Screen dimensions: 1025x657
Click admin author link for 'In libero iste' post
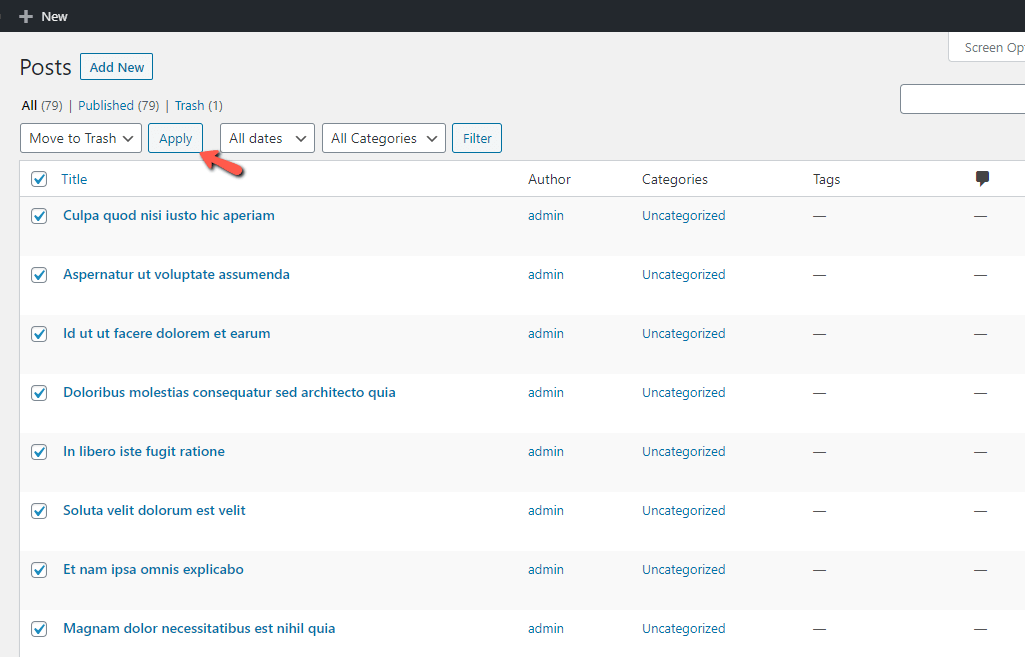pyautogui.click(x=546, y=451)
